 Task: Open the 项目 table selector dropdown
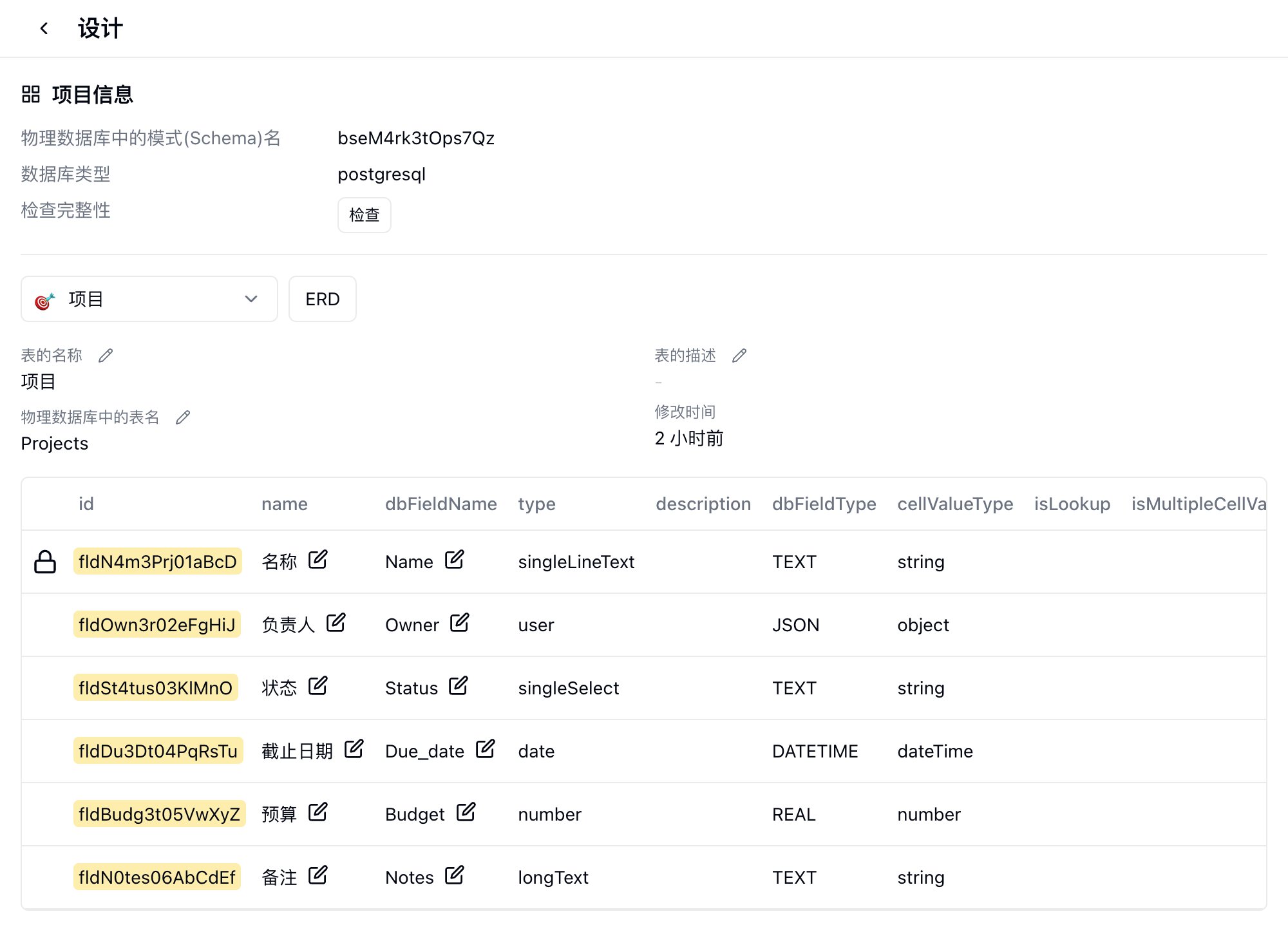point(149,299)
